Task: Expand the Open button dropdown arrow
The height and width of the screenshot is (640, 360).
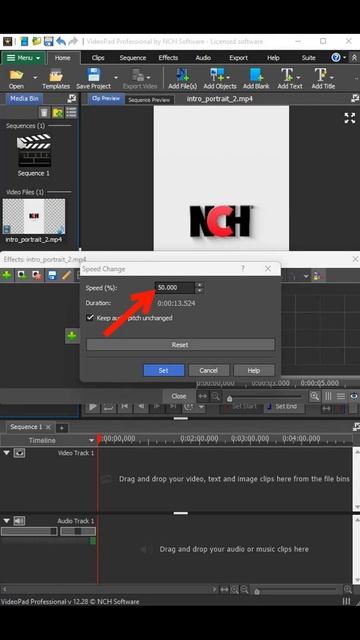Action: click(35, 77)
